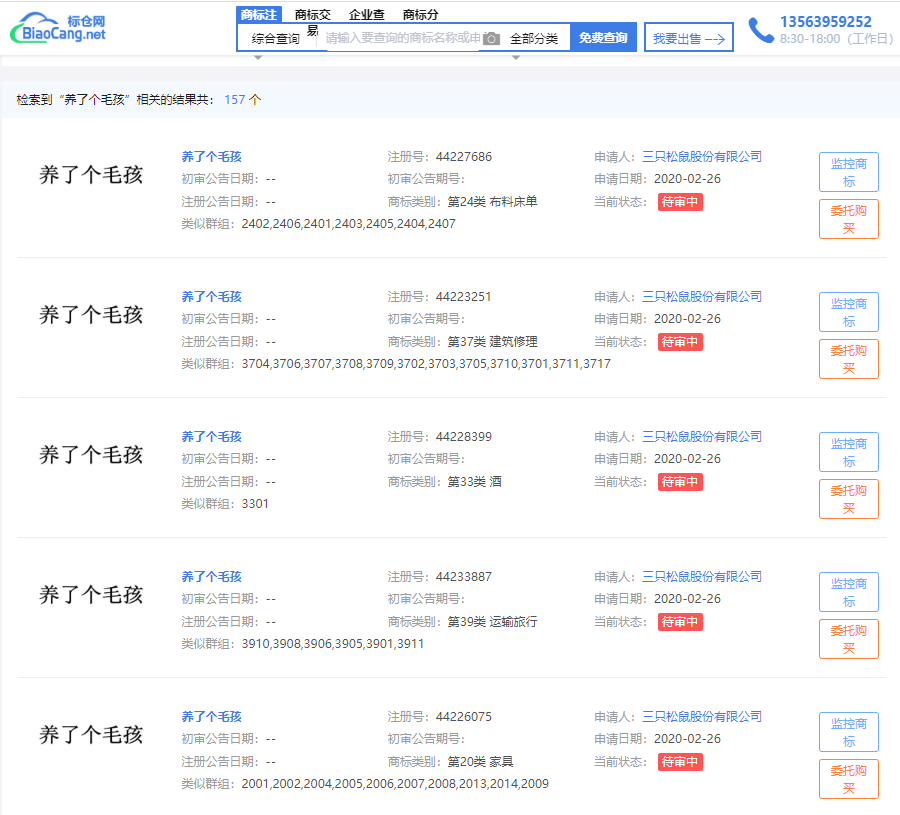The image size is (900, 815).
Task: Click the 待审中 status badge for 44233887
Action: pos(680,622)
